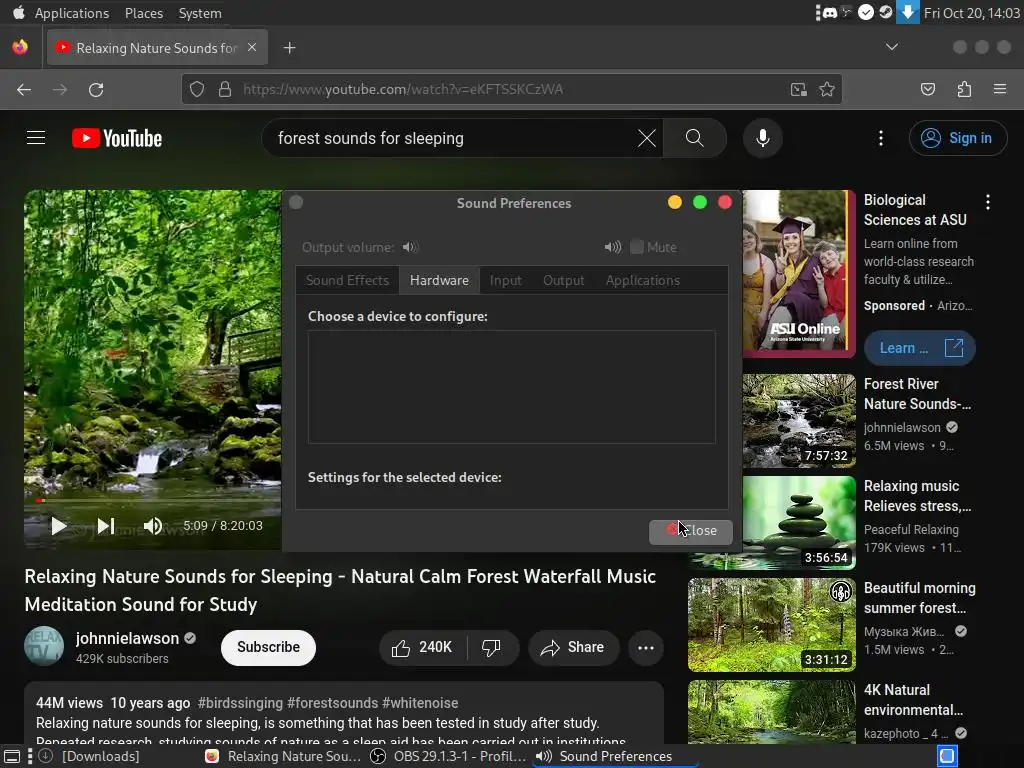Open the YouTube guide hamburger menu
The height and width of the screenshot is (768, 1024).
36,138
